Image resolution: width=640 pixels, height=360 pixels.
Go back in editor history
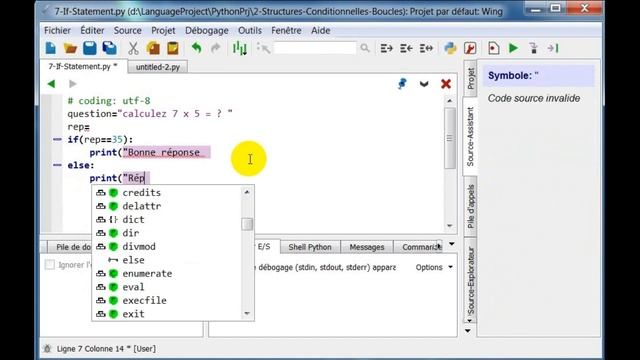pos(51,84)
